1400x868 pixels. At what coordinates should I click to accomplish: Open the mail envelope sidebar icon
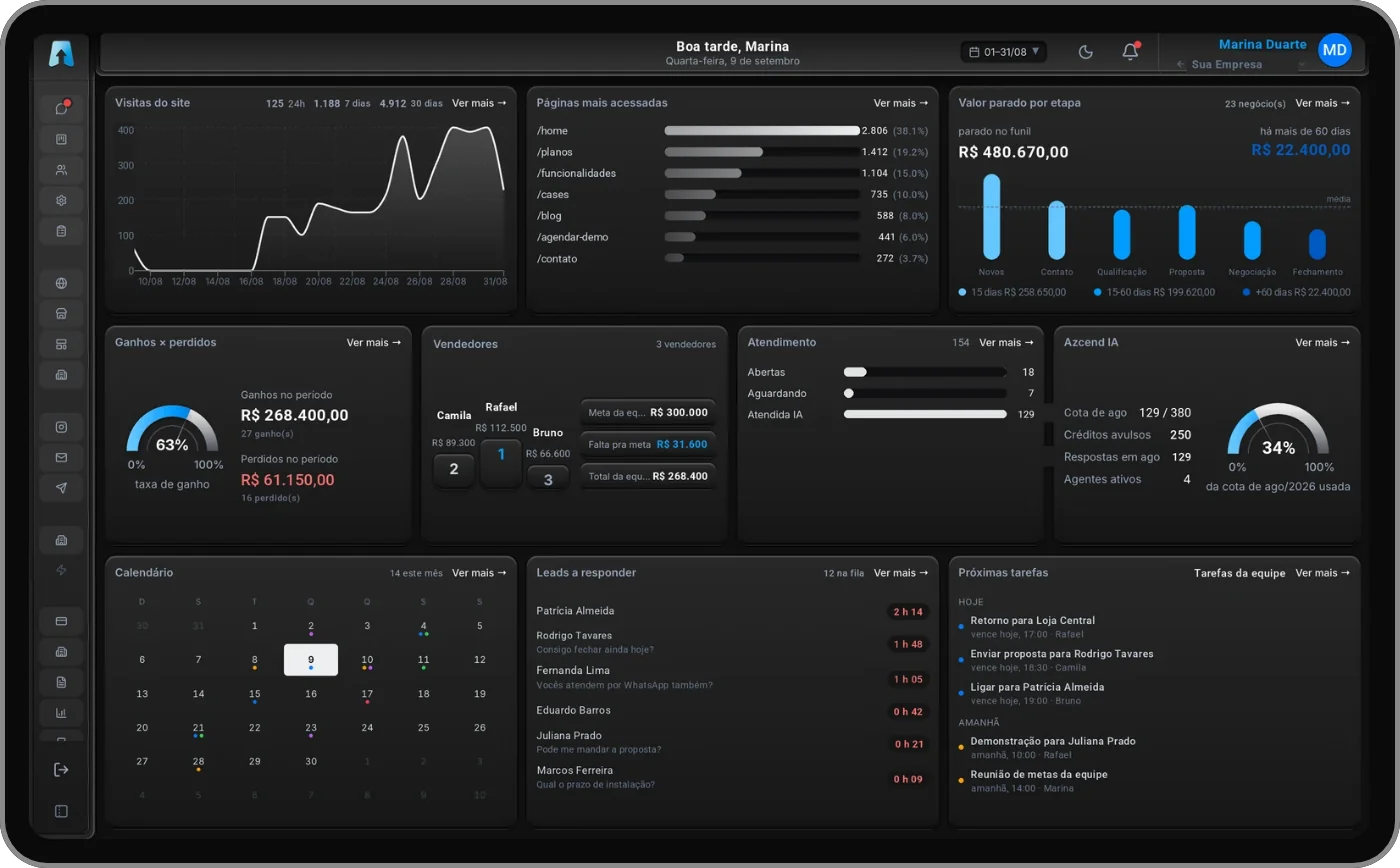(x=61, y=457)
